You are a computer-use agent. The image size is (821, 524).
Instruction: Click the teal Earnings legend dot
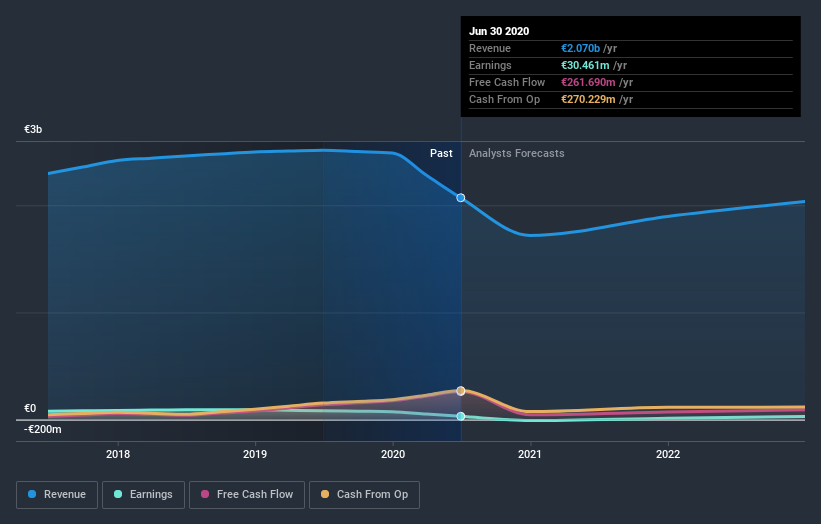(118, 494)
